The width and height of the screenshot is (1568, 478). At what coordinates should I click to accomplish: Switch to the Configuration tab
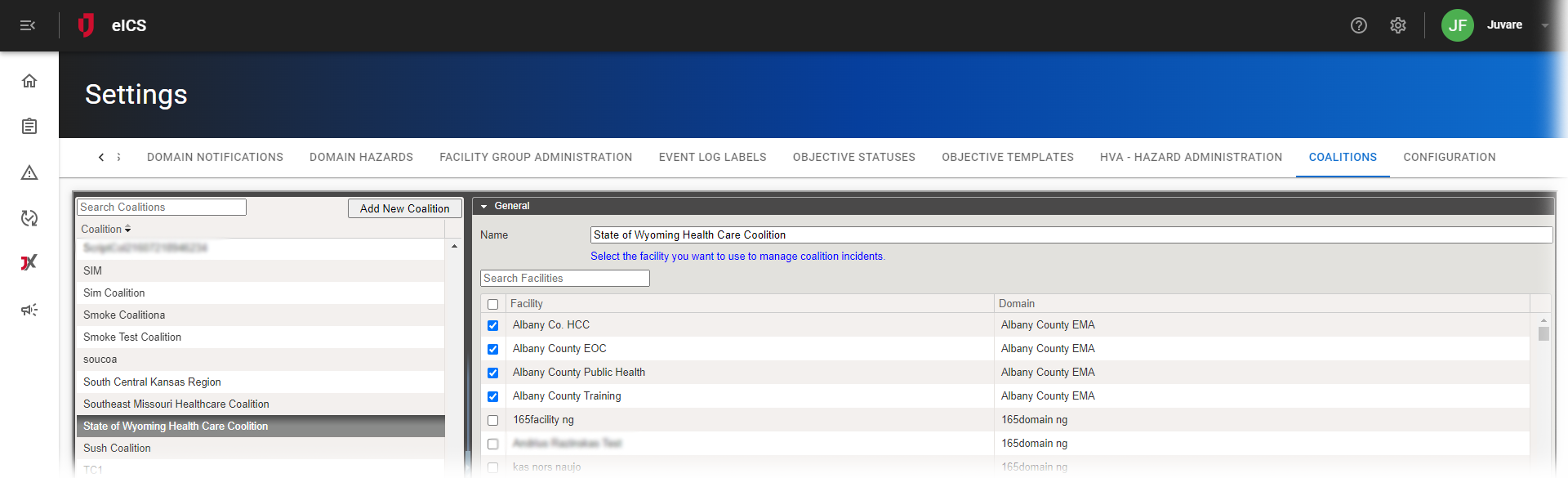point(1449,157)
